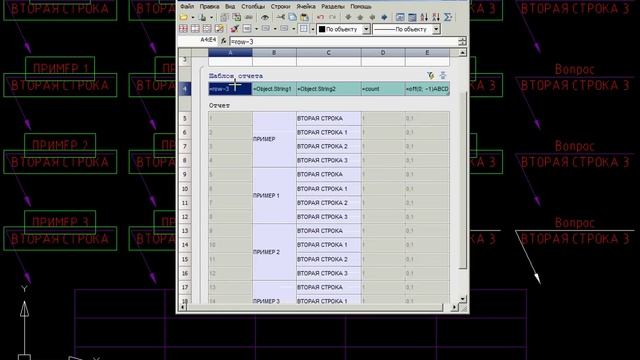Select column E header
This screenshot has height=360, width=640.
click(427, 53)
